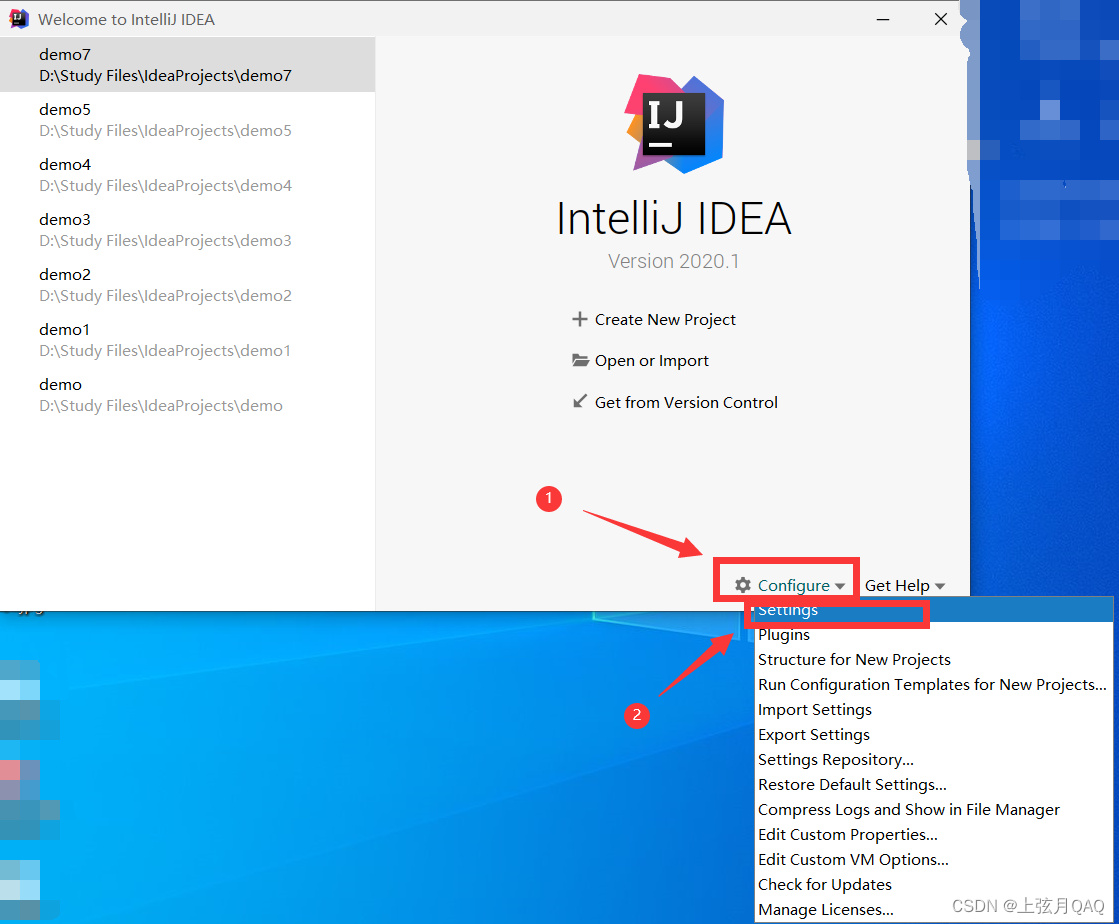
Task: Open Edit Custom Properties
Action: click(x=933, y=834)
